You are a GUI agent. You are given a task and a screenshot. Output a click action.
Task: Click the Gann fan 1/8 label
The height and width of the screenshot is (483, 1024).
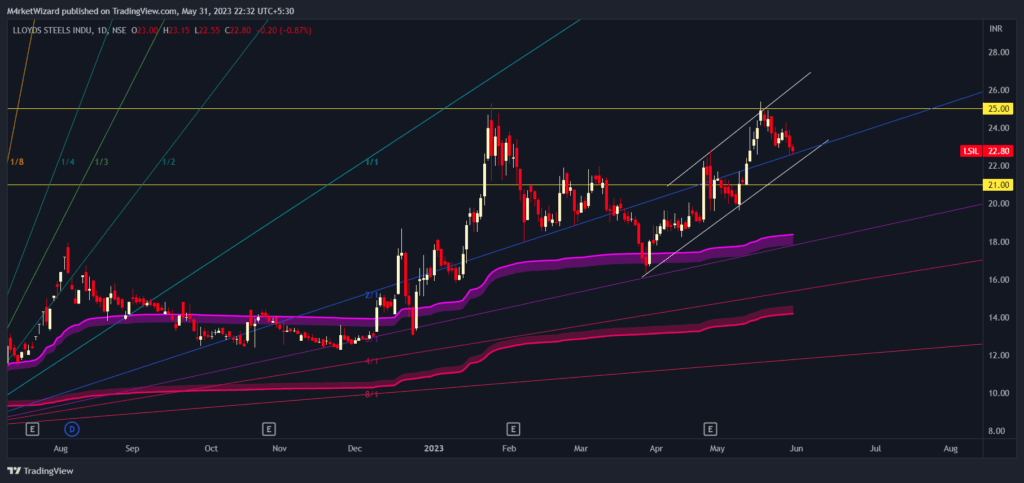point(16,161)
